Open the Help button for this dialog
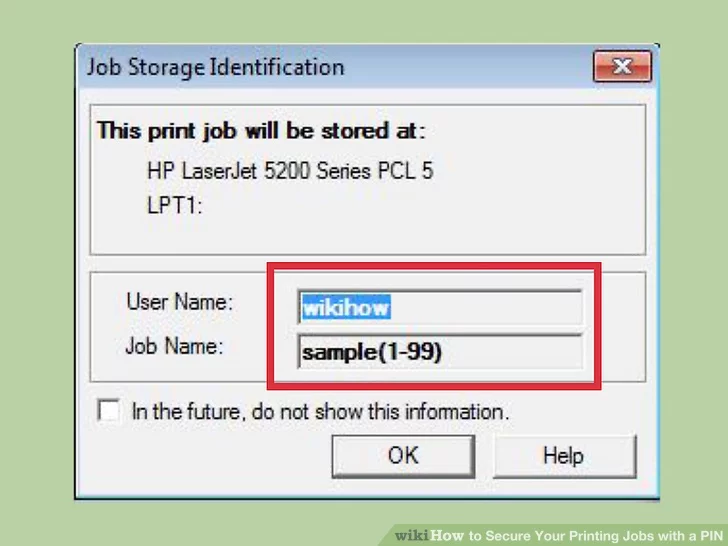 (564, 456)
